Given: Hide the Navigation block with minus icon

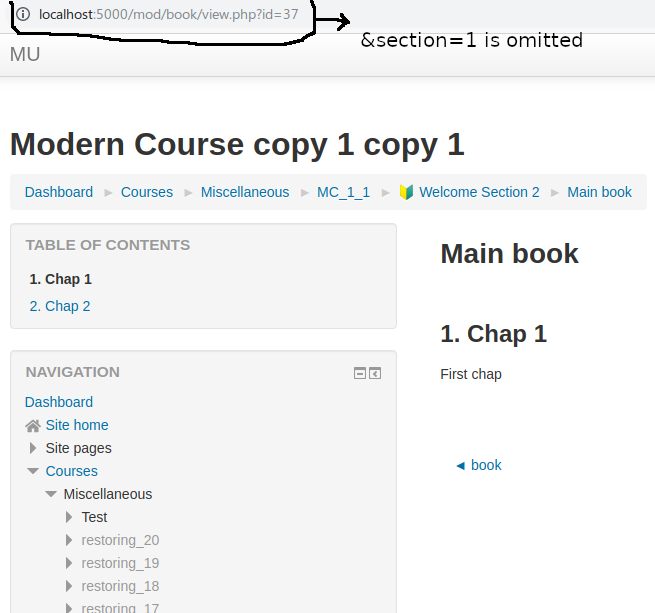Looking at the screenshot, I should (x=360, y=373).
